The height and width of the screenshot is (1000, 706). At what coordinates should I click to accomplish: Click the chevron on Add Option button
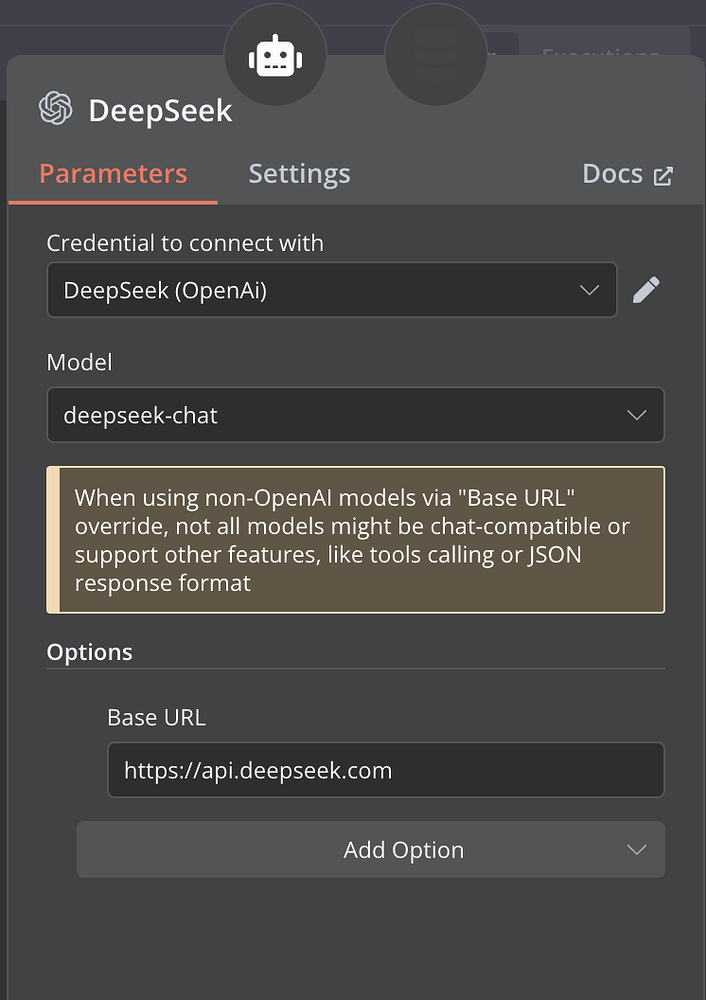coord(637,849)
